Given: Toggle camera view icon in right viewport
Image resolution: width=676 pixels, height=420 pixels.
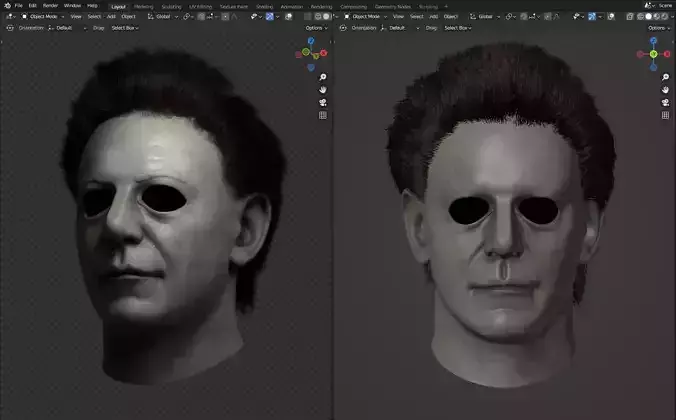Looking at the screenshot, I should (x=665, y=103).
